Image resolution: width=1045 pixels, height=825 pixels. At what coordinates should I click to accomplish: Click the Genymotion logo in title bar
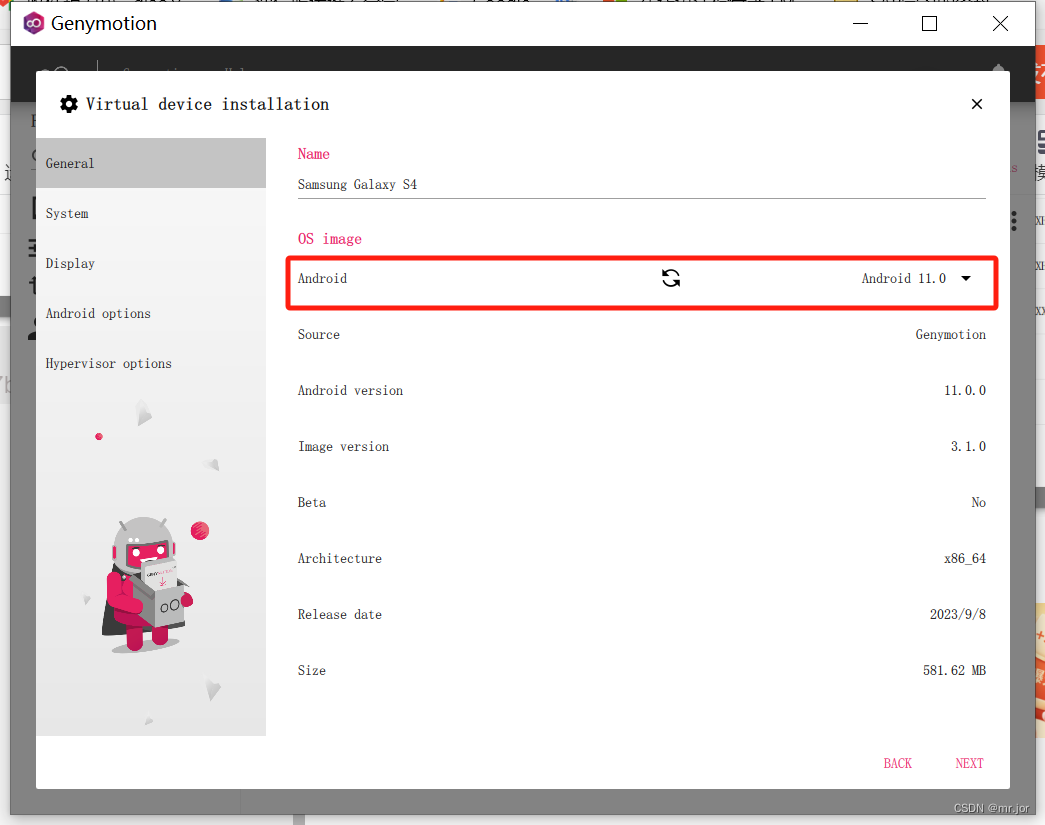33,23
